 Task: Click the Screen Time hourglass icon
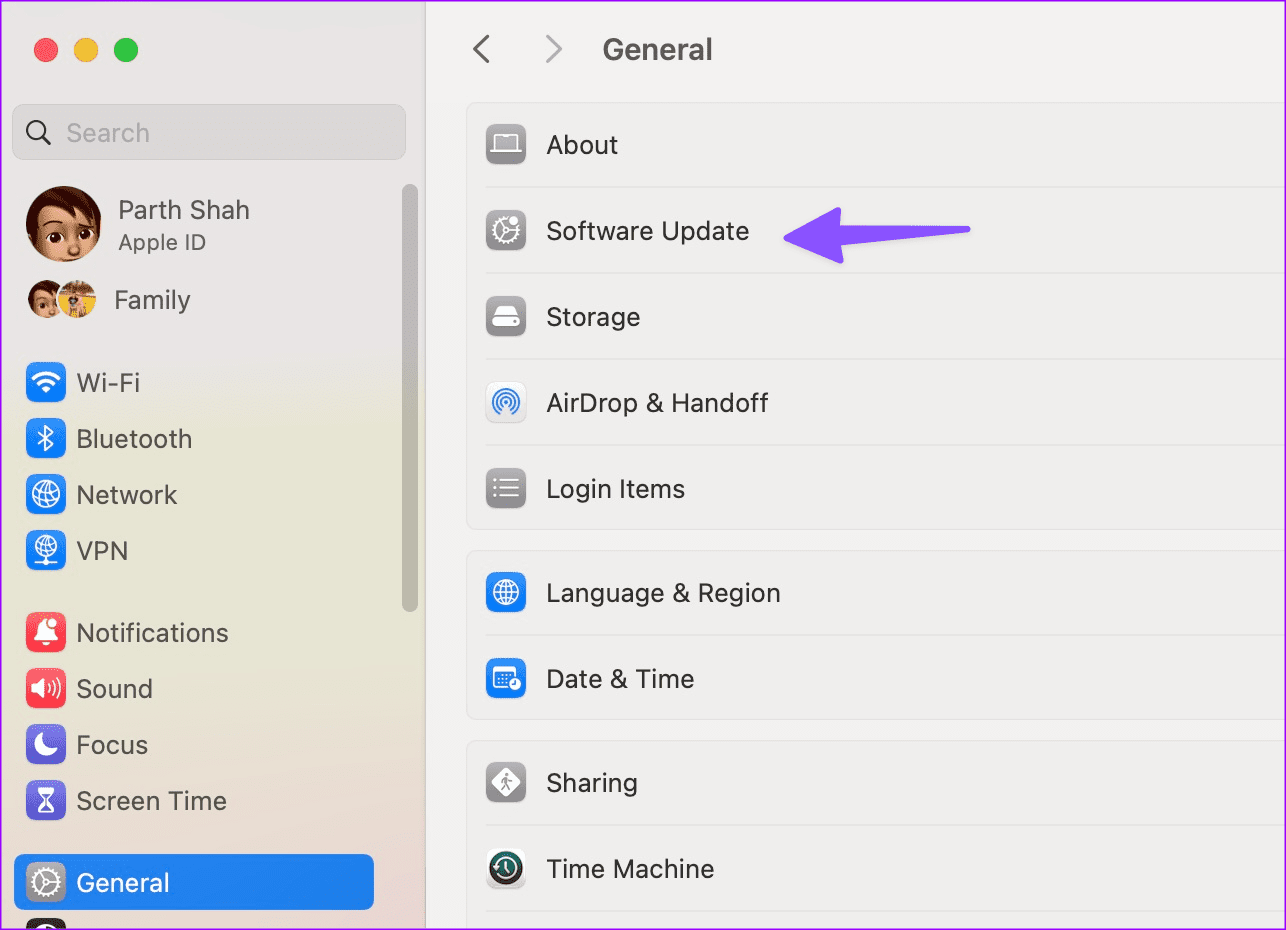click(46, 801)
